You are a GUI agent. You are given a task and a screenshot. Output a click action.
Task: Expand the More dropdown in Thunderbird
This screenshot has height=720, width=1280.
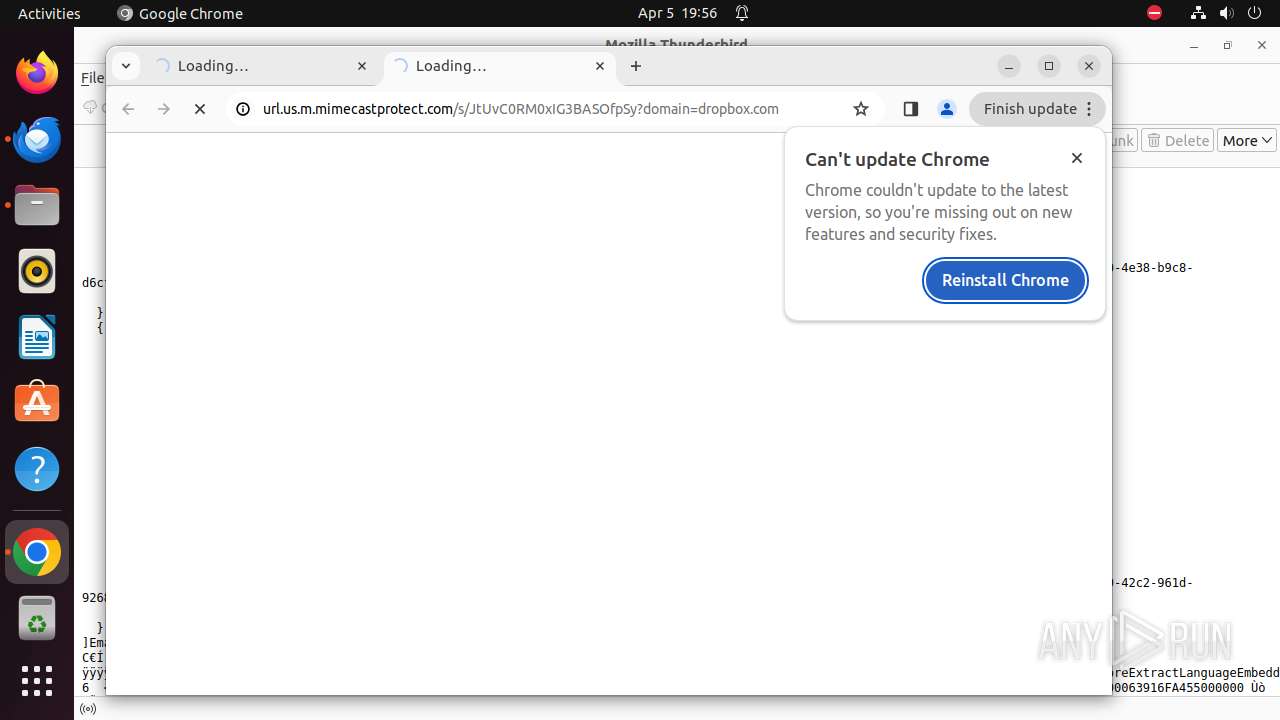[1247, 141]
